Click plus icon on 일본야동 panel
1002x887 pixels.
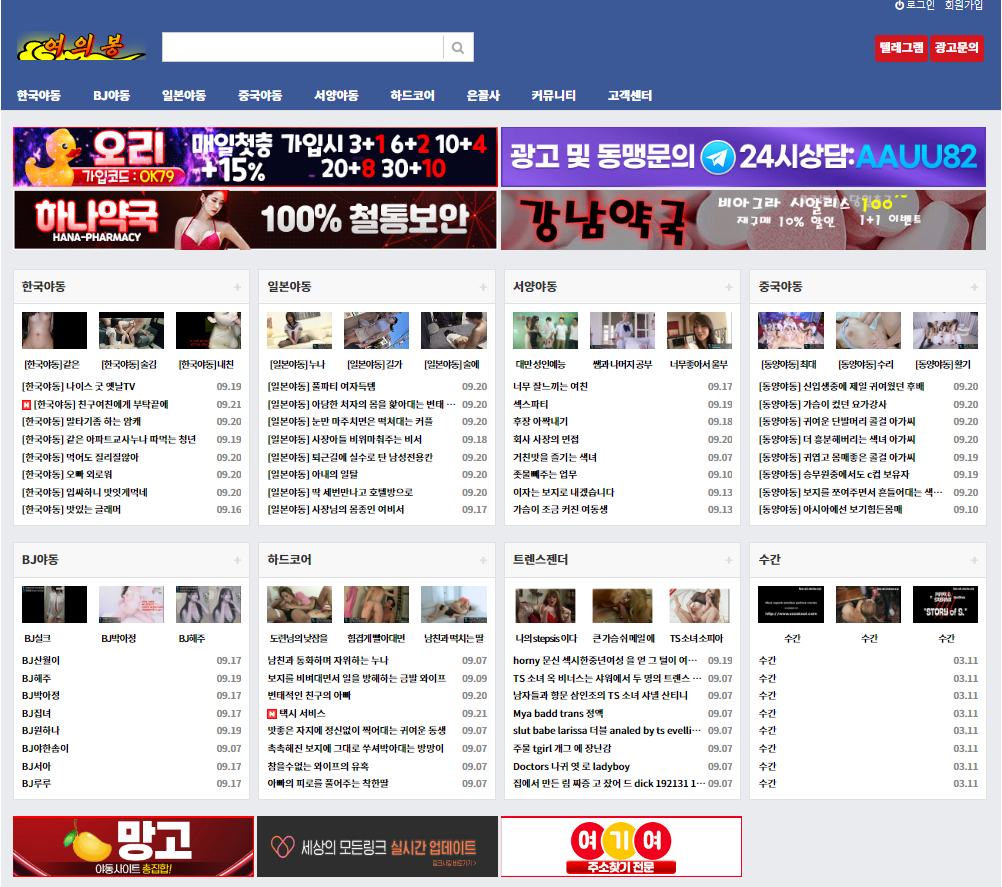tap(482, 287)
